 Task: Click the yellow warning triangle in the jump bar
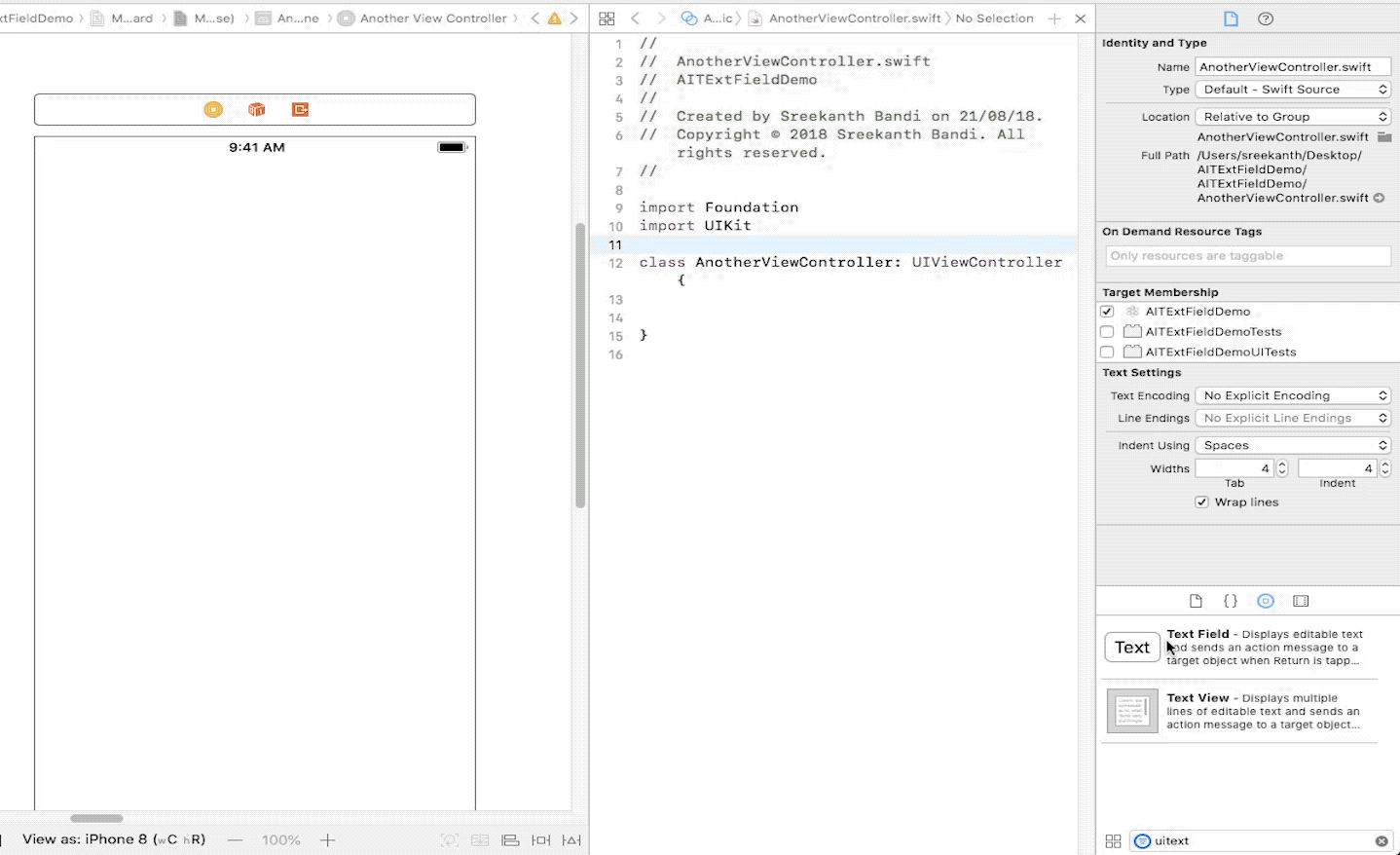(553, 18)
